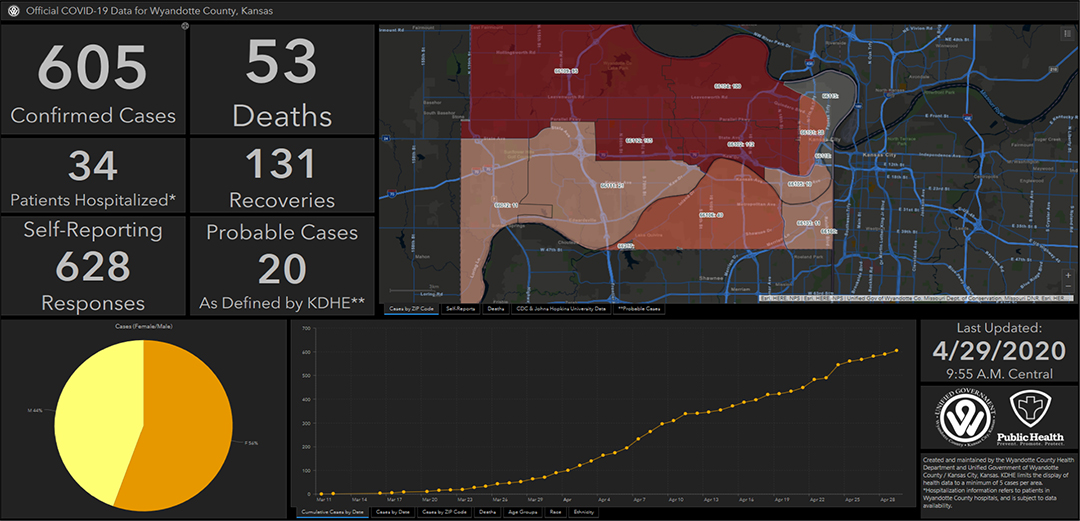The width and height of the screenshot is (1080, 521).
Task: Switch map to Self-Reports tab
Action: [x=459, y=309]
